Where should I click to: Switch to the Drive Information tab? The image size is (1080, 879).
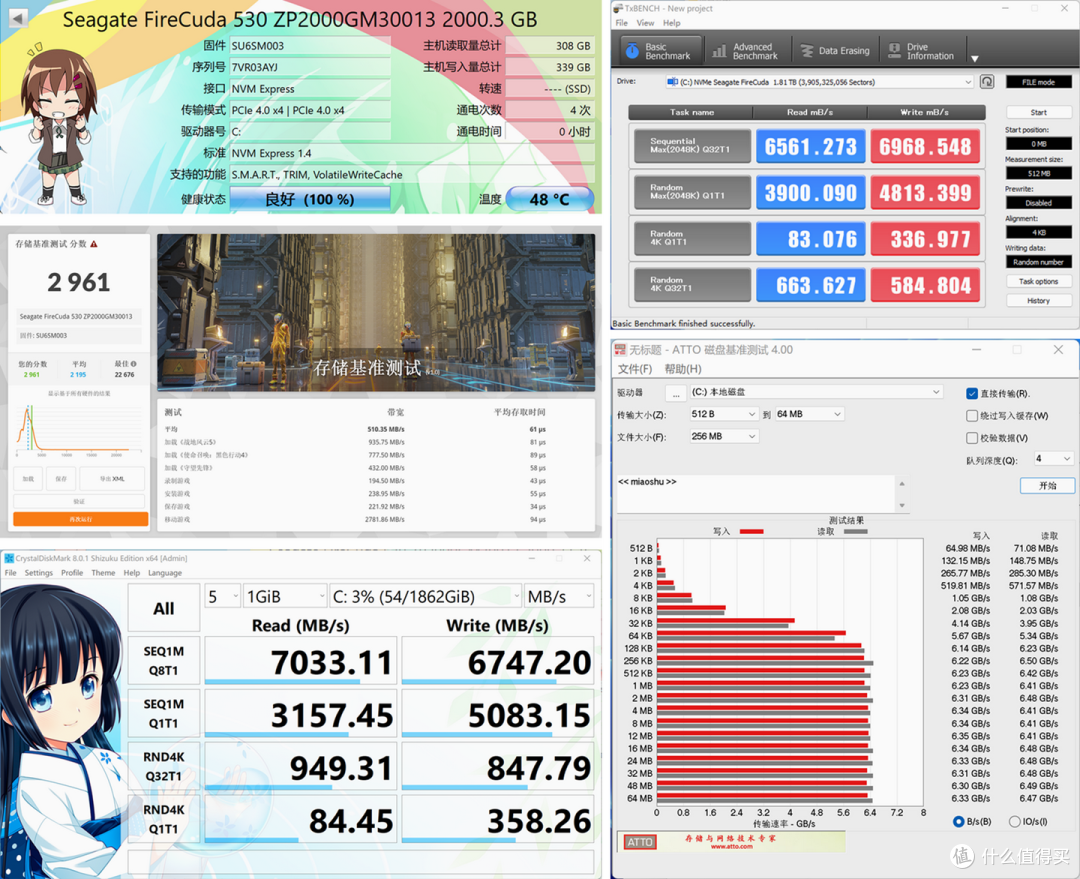tap(921, 51)
